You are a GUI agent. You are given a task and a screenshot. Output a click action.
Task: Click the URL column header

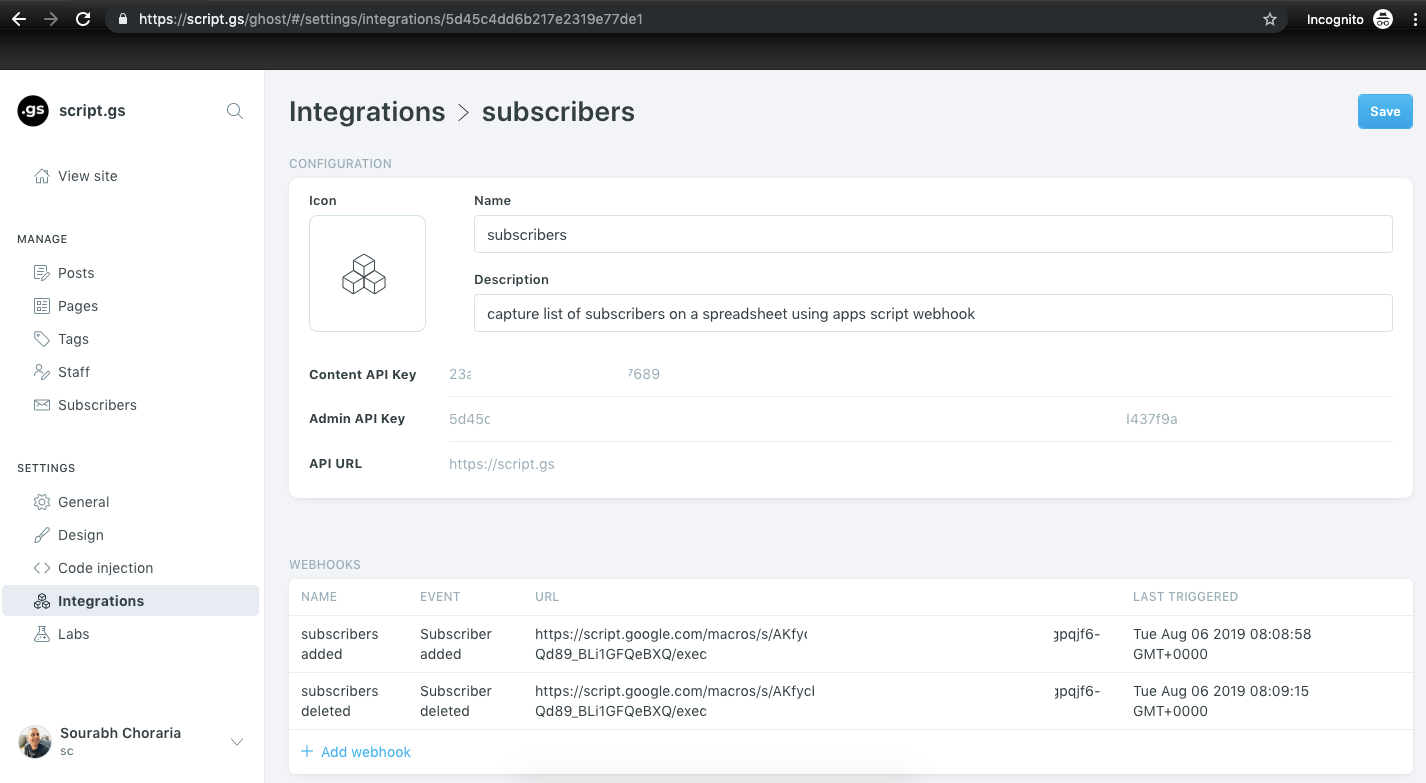click(547, 597)
